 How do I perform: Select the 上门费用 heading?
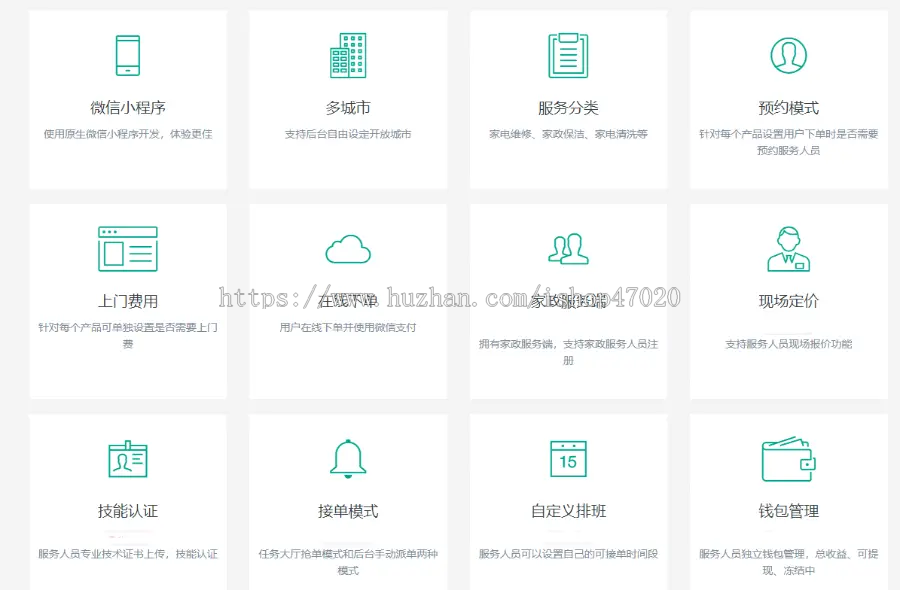click(127, 301)
